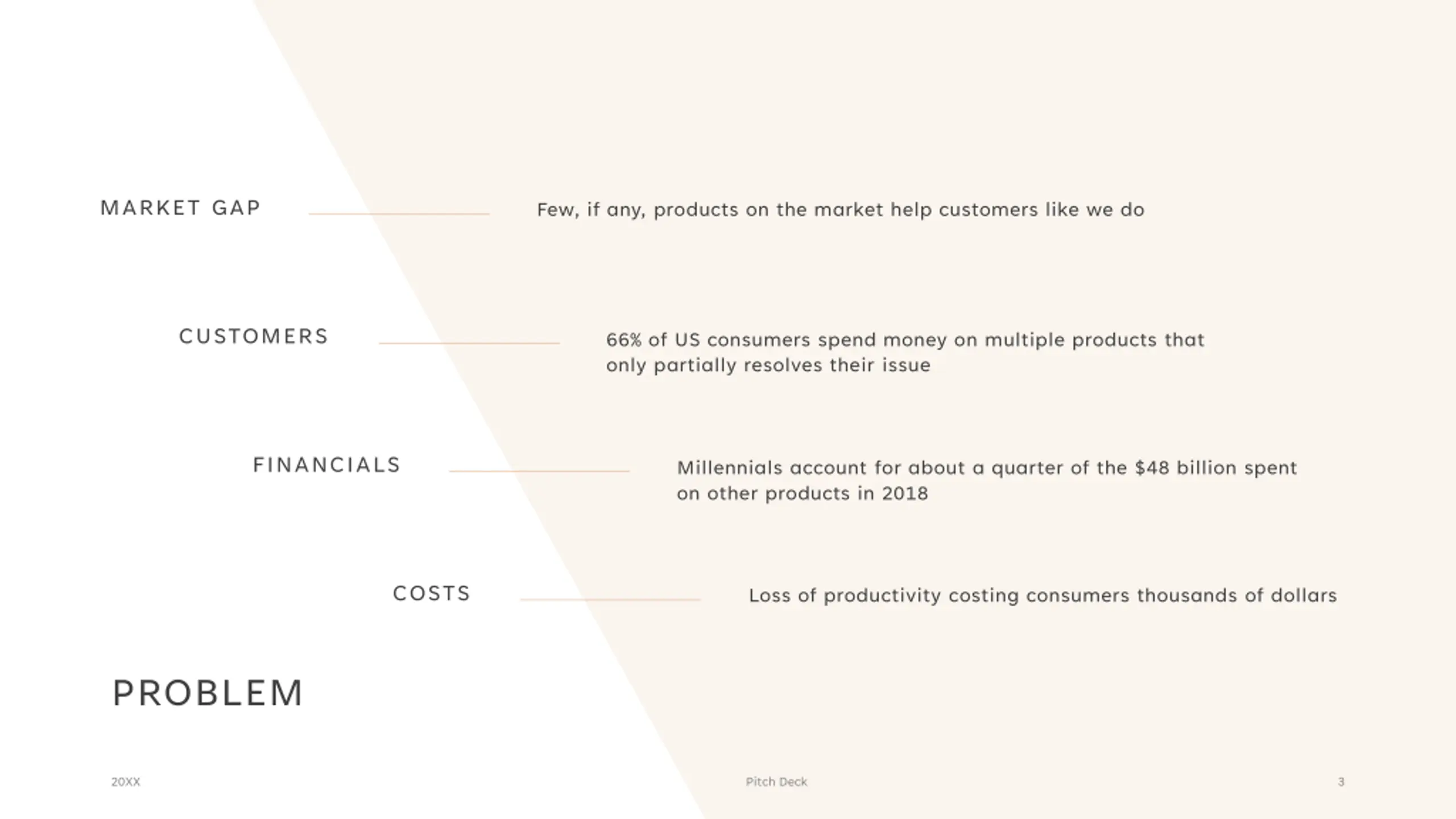Select the CUSTOMERS label
Screen dimensions: 1456x819
pos(254,337)
